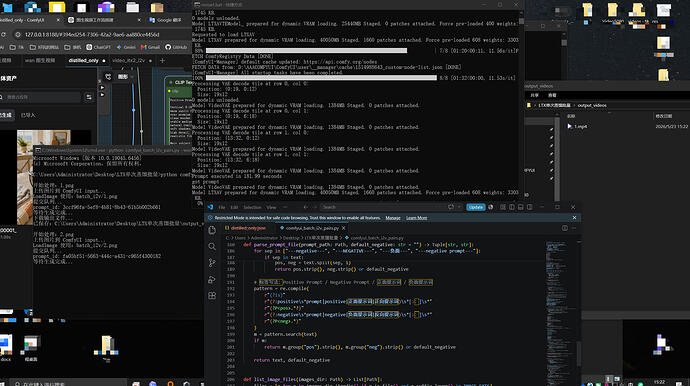Click the ComfyUI assets search field
The width and height of the screenshot is (690, 386).
tap(40, 97)
